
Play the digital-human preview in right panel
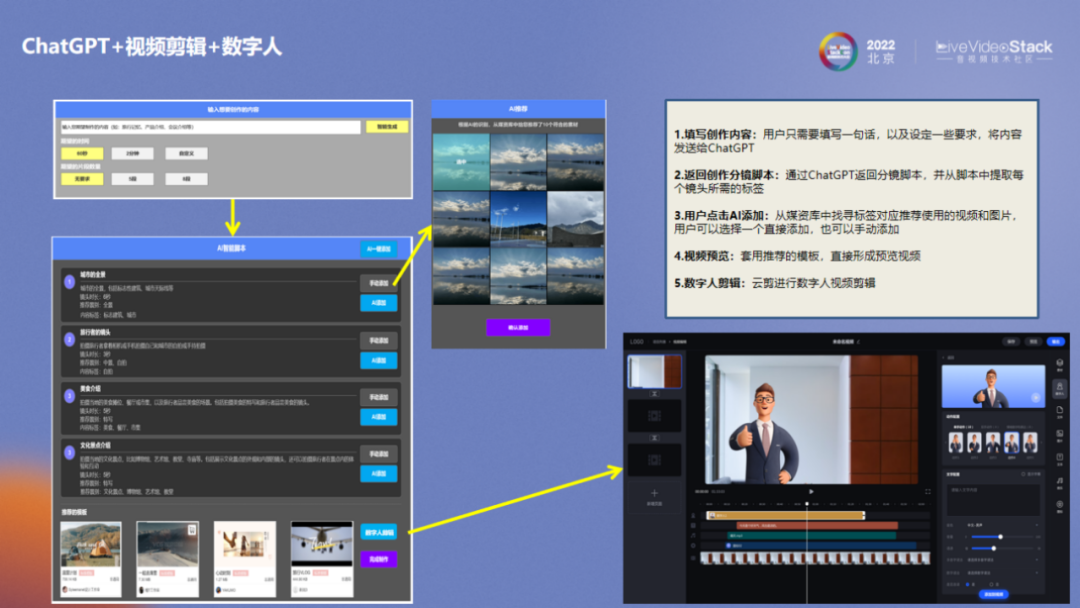(x=1035, y=397)
